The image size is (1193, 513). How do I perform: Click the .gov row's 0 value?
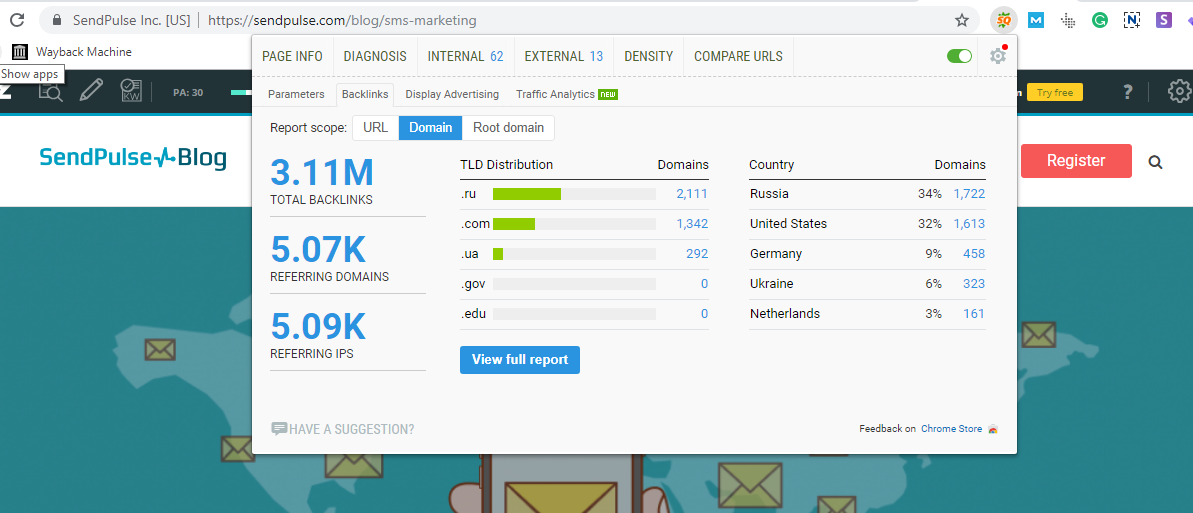click(705, 284)
